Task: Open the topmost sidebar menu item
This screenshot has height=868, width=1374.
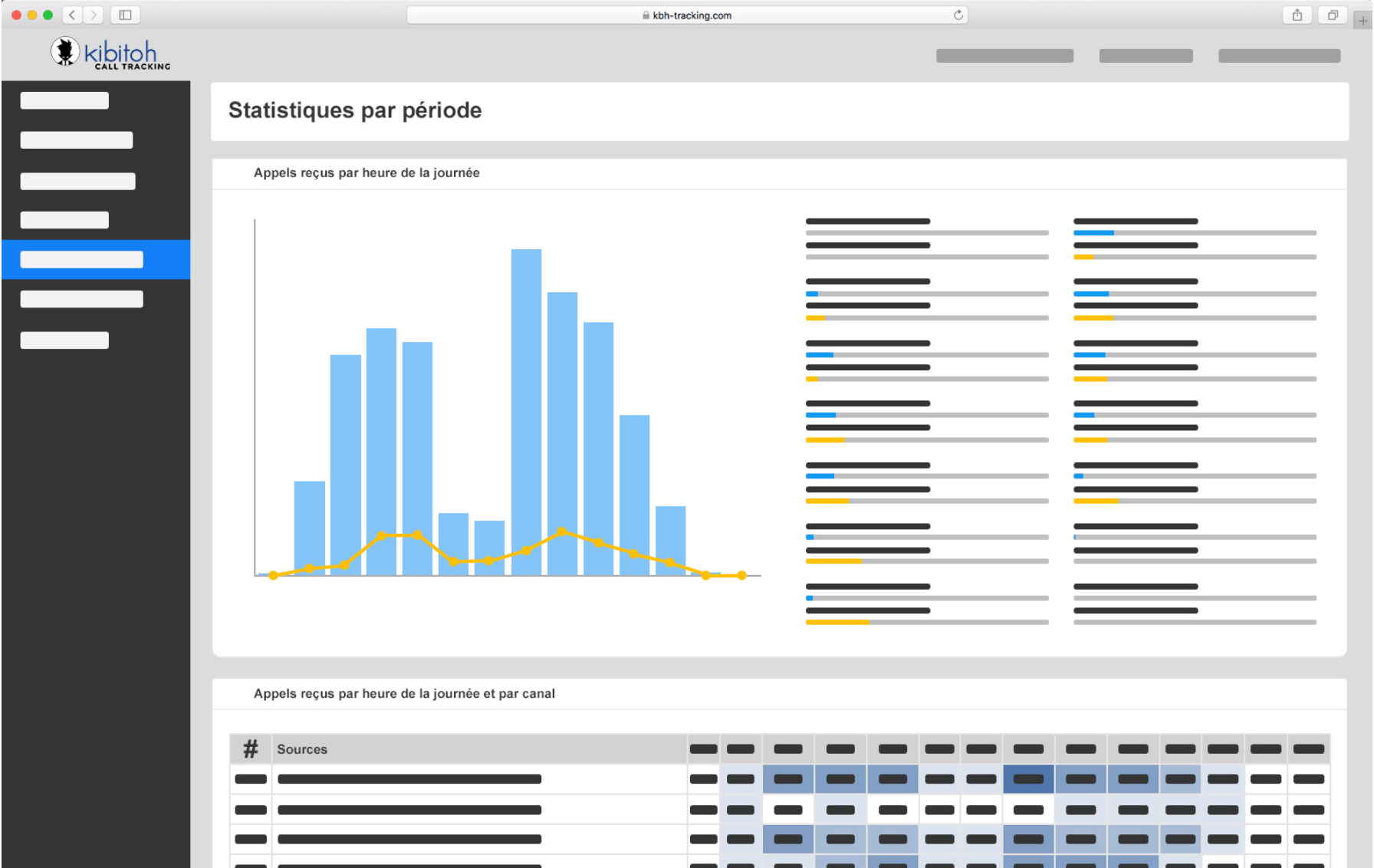Action: pos(64,100)
